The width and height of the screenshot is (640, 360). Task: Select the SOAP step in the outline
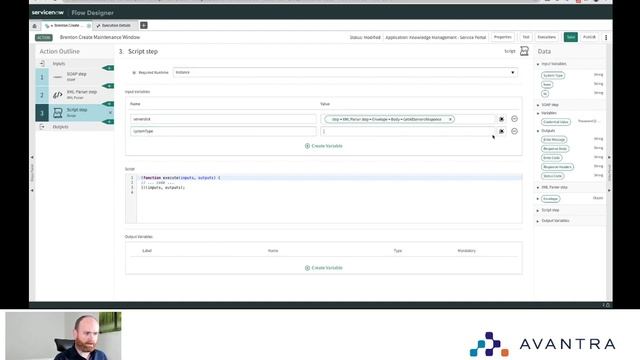click(76, 77)
